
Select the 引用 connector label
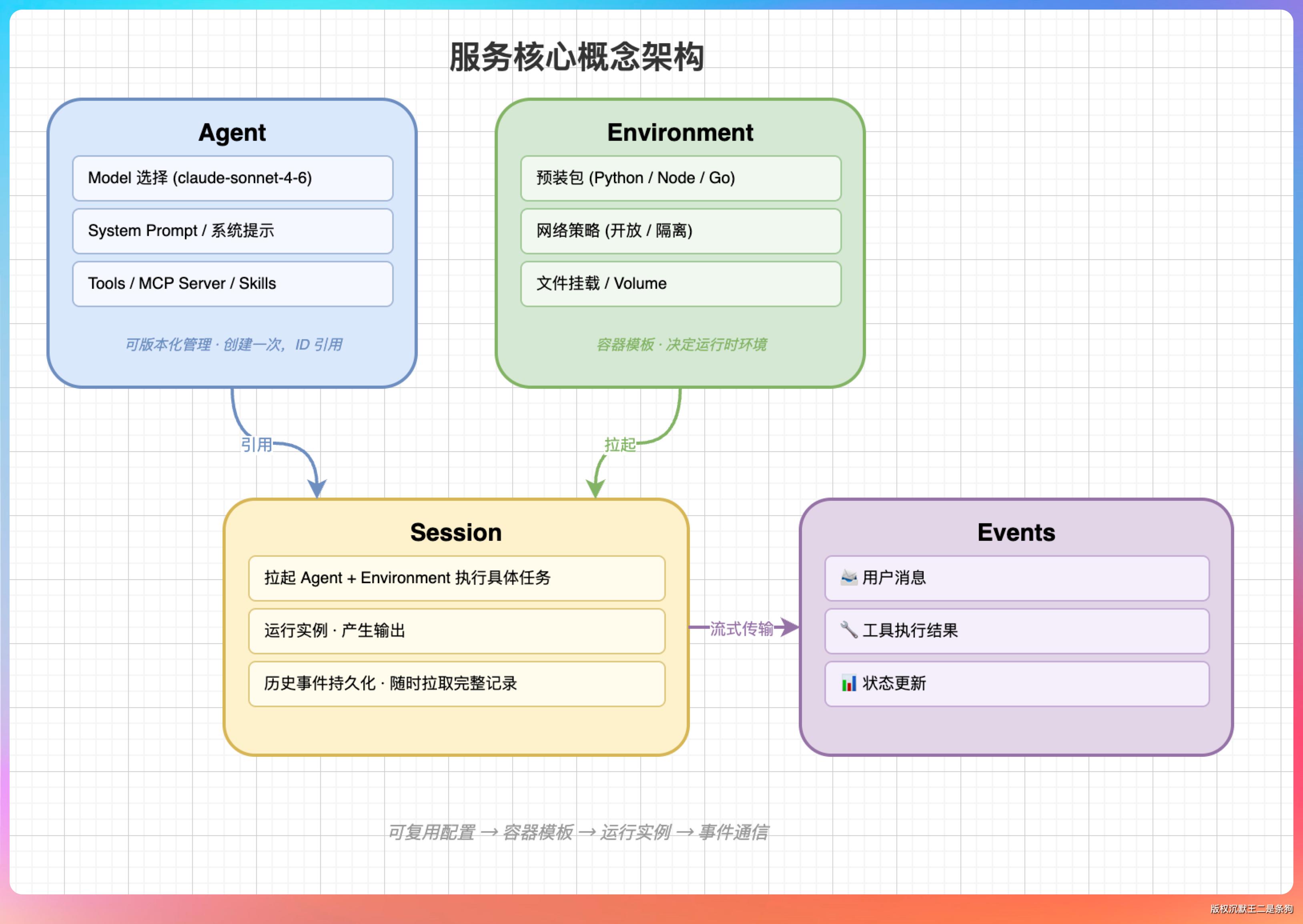256,444
